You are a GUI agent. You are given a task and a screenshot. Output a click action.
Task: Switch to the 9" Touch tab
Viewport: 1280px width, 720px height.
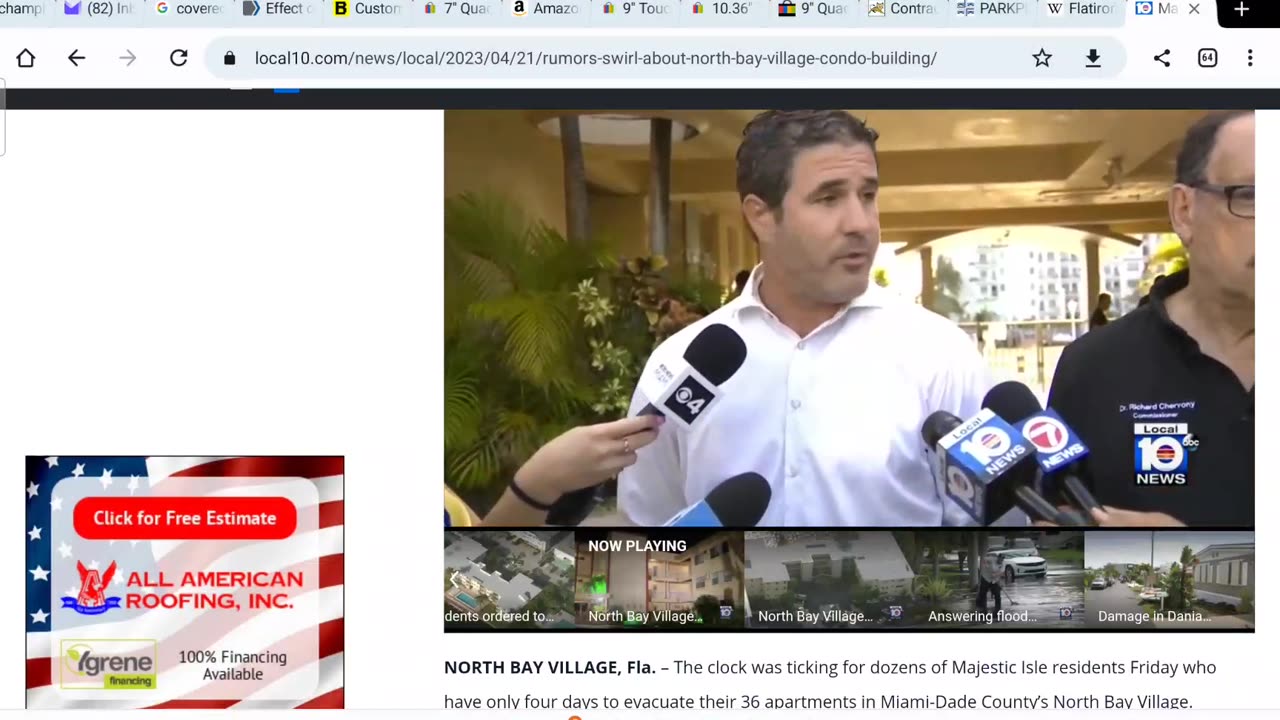(x=636, y=9)
